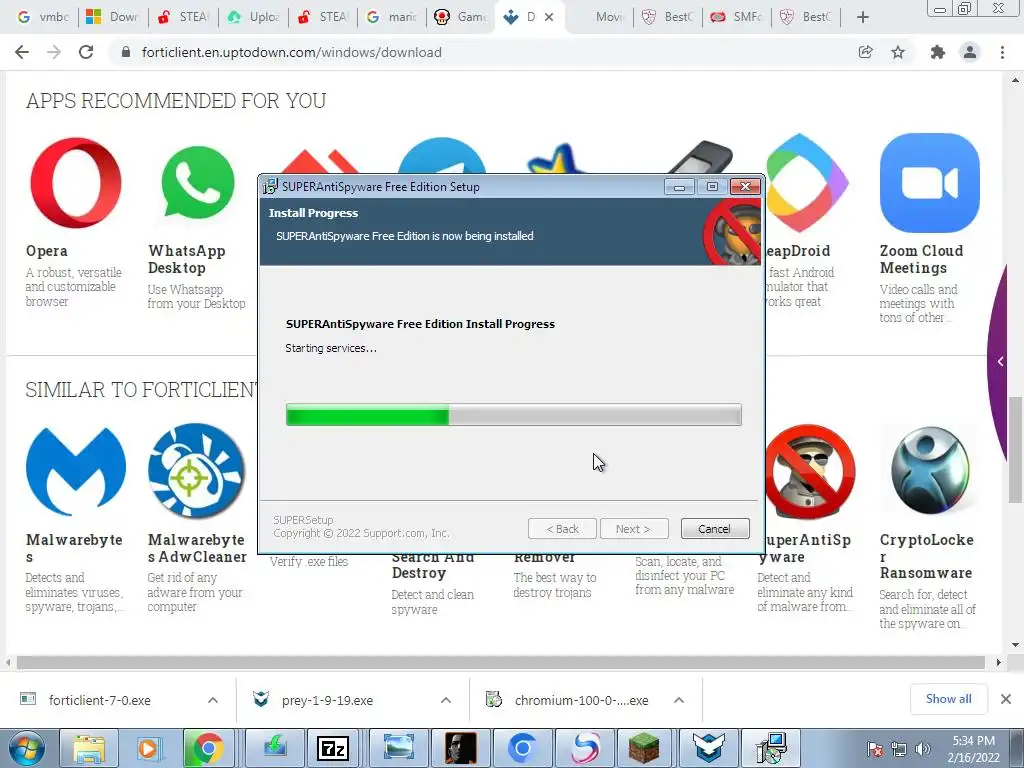Expand the forticlient-7-0.exe download options
Screen dimensions: 1024x768
pos(213,700)
